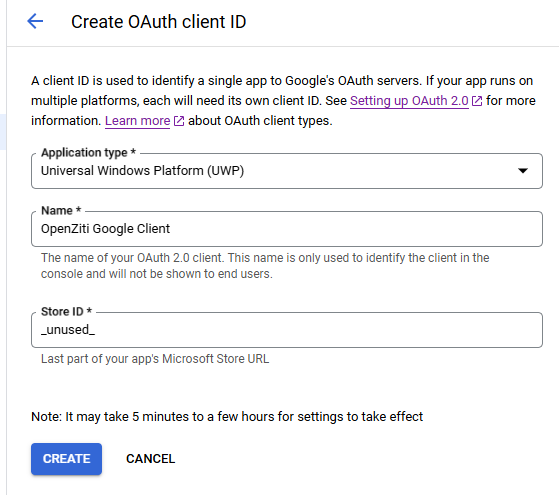
Task: Click the external-link icon after OAuth 2.0
Action: 477,101
